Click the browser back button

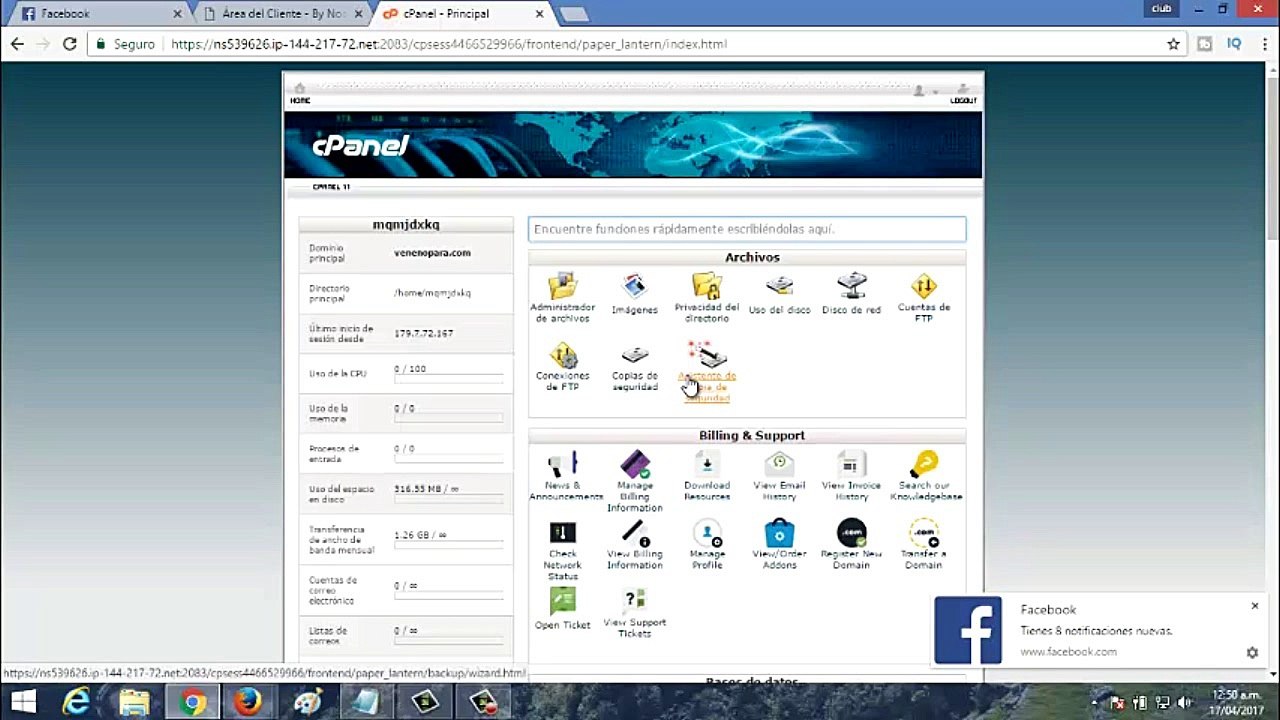pyautogui.click(x=17, y=44)
